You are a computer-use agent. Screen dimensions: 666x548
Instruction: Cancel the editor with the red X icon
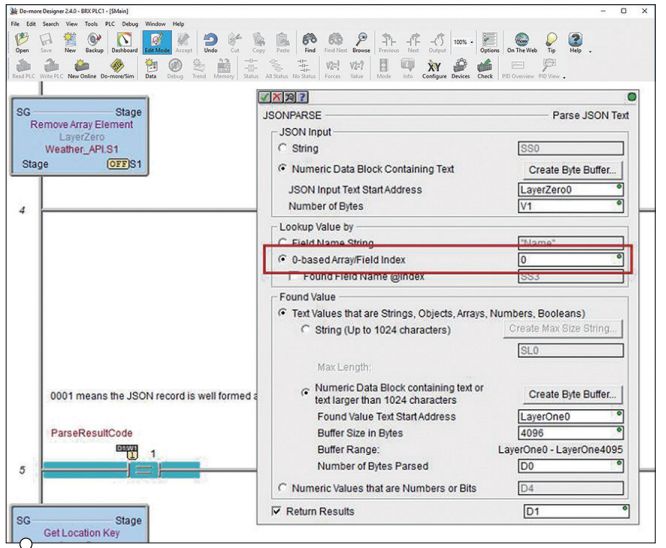[x=277, y=97]
